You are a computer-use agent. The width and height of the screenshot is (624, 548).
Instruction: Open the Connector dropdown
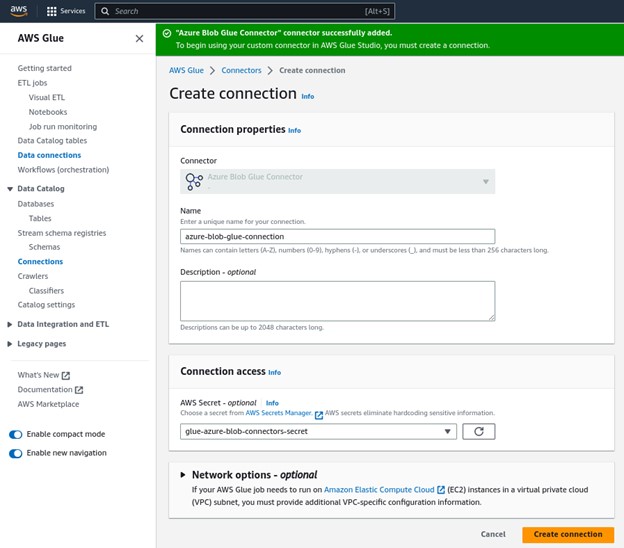pos(337,181)
